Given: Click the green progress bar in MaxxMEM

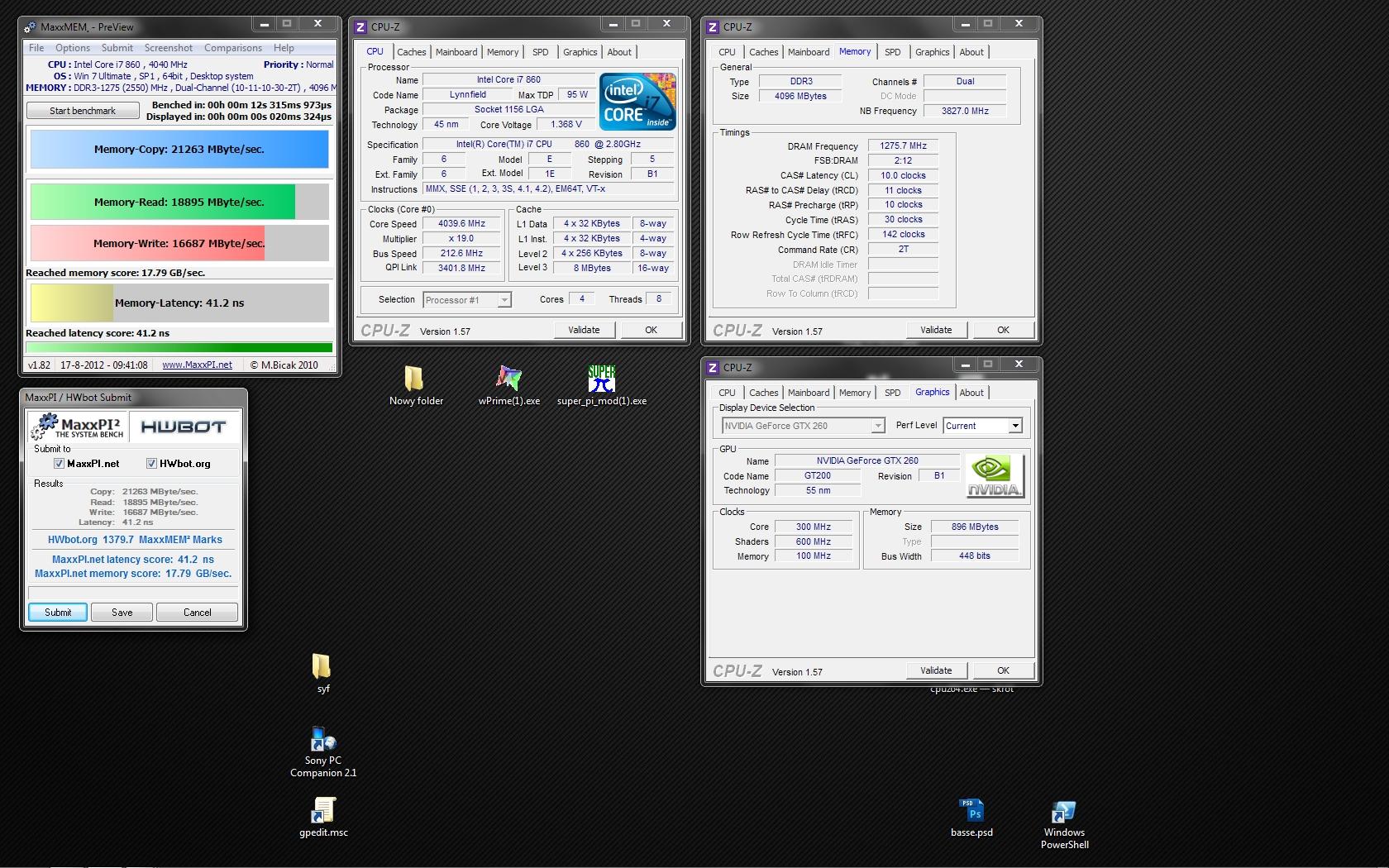Looking at the screenshot, I should click(179, 348).
